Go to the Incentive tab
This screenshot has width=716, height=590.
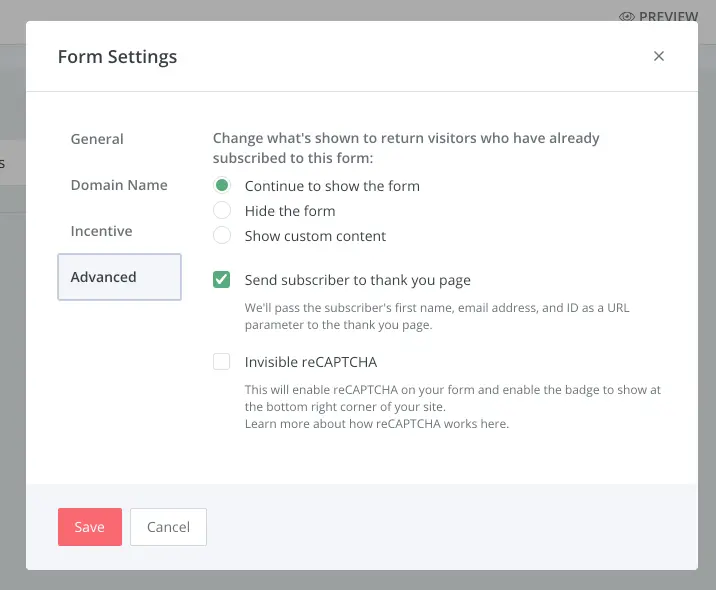pos(101,231)
